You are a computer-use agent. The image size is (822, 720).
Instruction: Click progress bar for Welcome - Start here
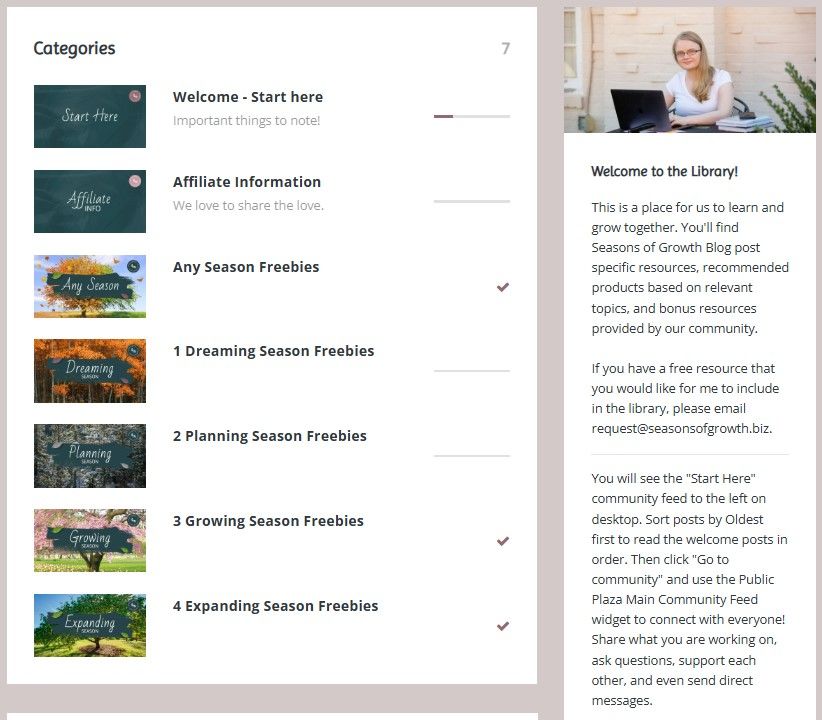[472, 116]
